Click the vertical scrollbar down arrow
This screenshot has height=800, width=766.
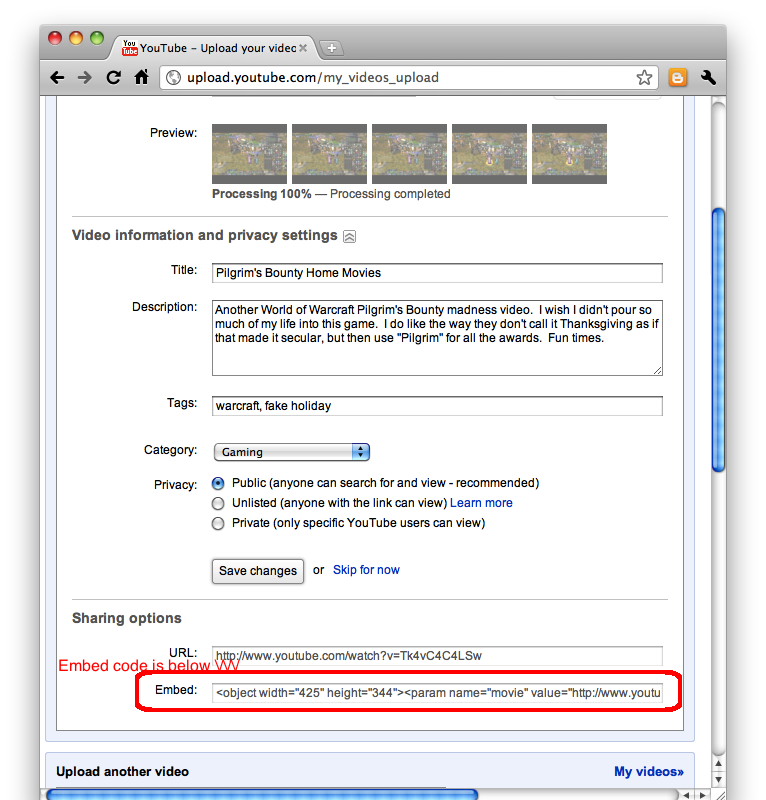click(x=719, y=780)
